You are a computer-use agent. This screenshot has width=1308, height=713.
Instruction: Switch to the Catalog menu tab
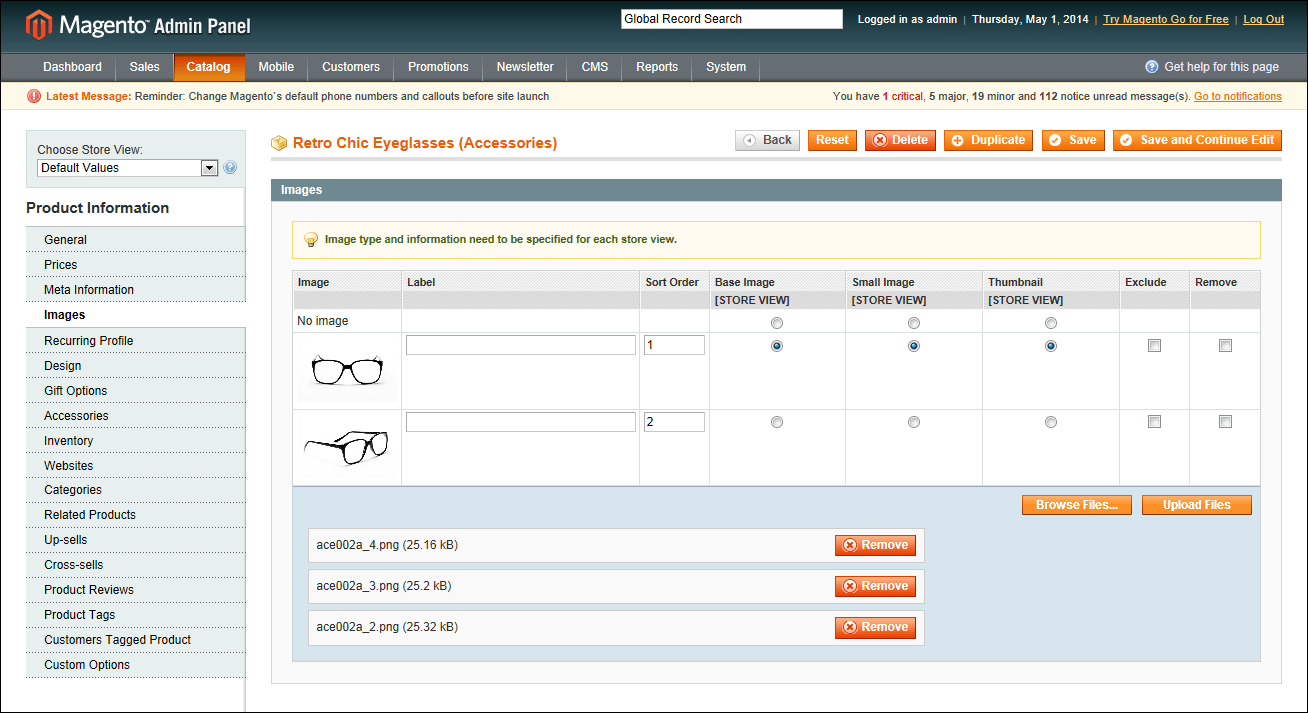[209, 67]
